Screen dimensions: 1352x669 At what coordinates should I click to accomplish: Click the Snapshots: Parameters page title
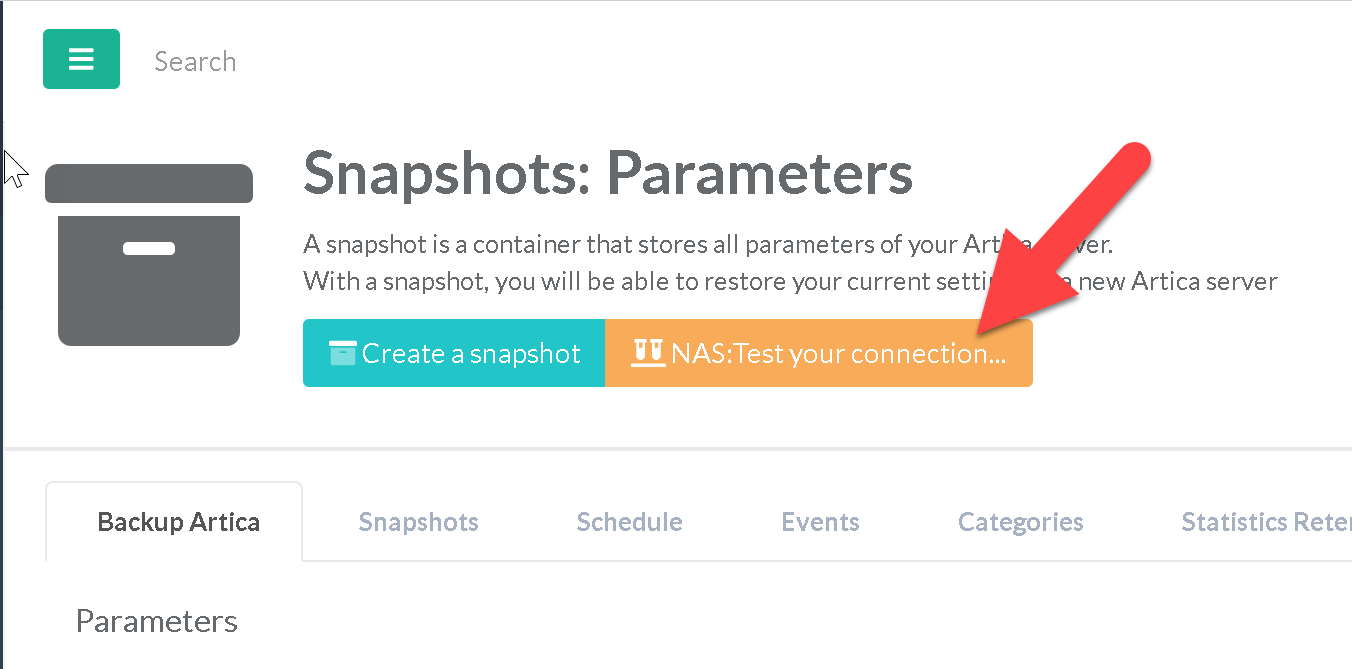607,172
